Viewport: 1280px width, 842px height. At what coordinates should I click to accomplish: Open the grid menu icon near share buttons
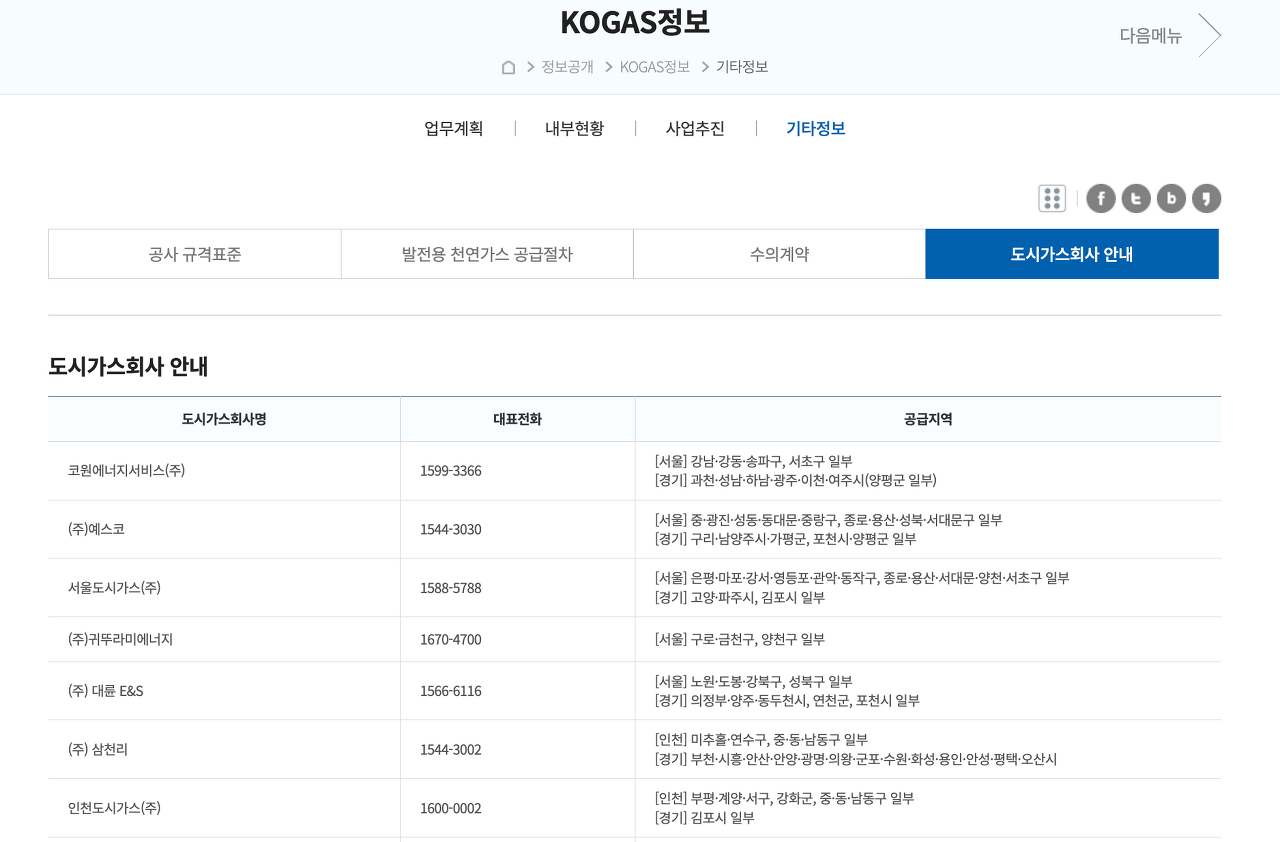(x=1052, y=198)
